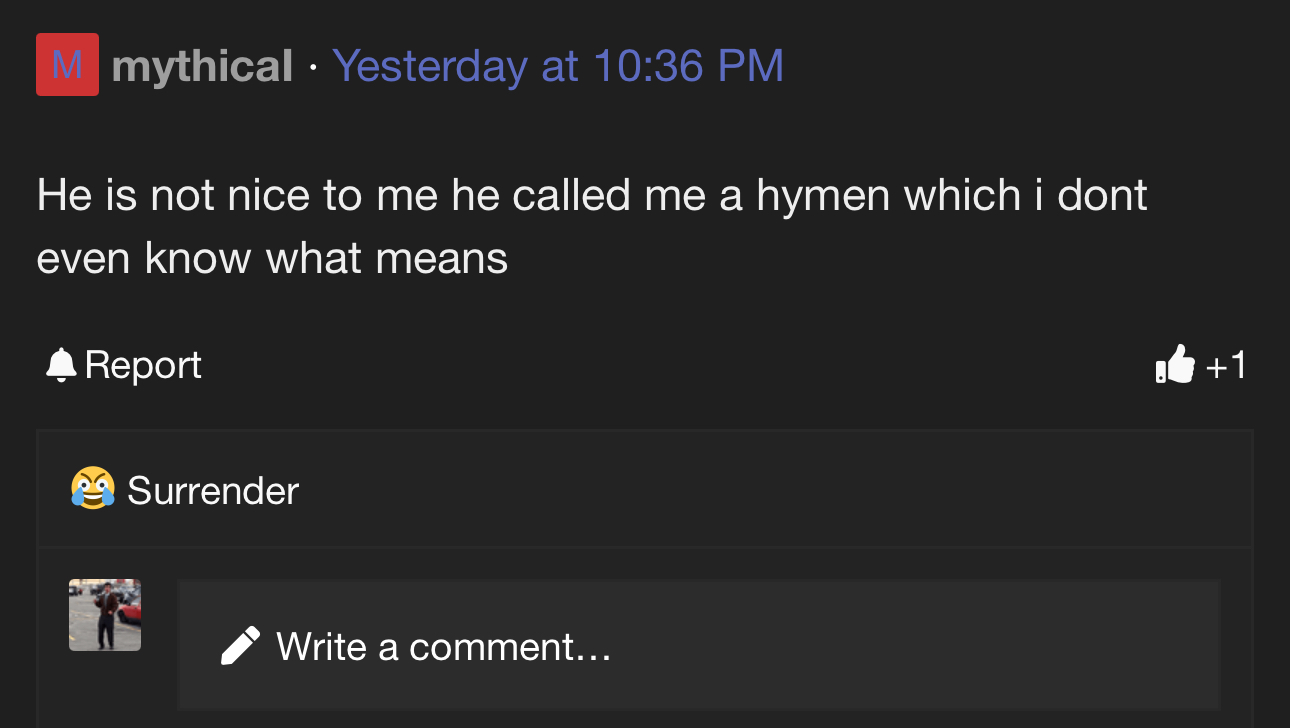This screenshot has height=728, width=1290.
Task: Report this post via Report text
Action: coord(143,365)
